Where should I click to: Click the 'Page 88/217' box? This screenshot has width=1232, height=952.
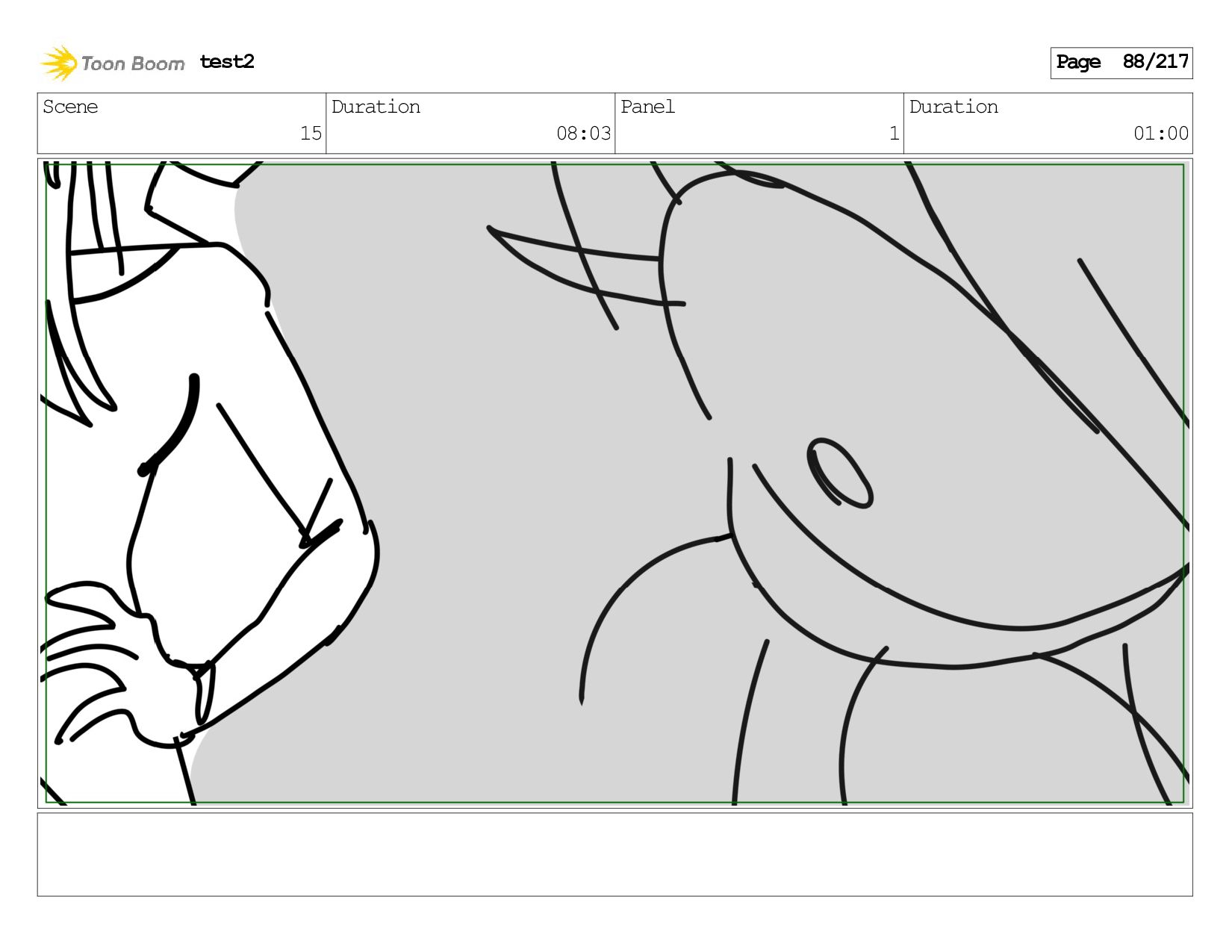point(1121,63)
